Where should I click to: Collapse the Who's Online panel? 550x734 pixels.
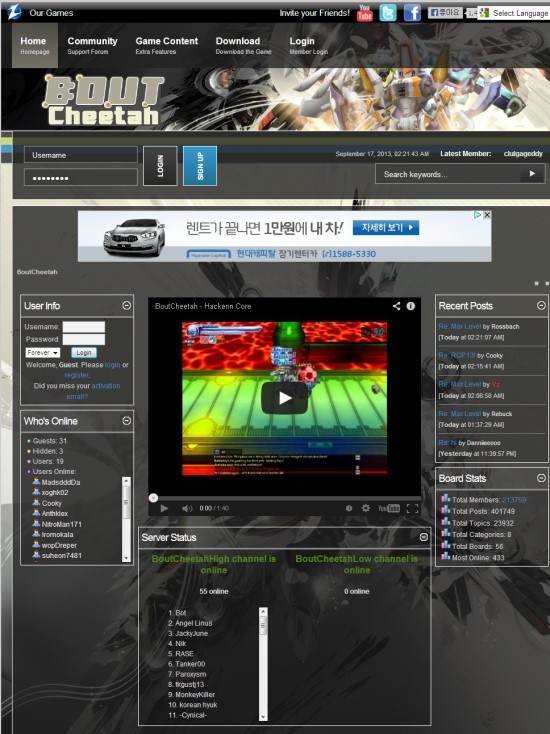(x=126, y=420)
